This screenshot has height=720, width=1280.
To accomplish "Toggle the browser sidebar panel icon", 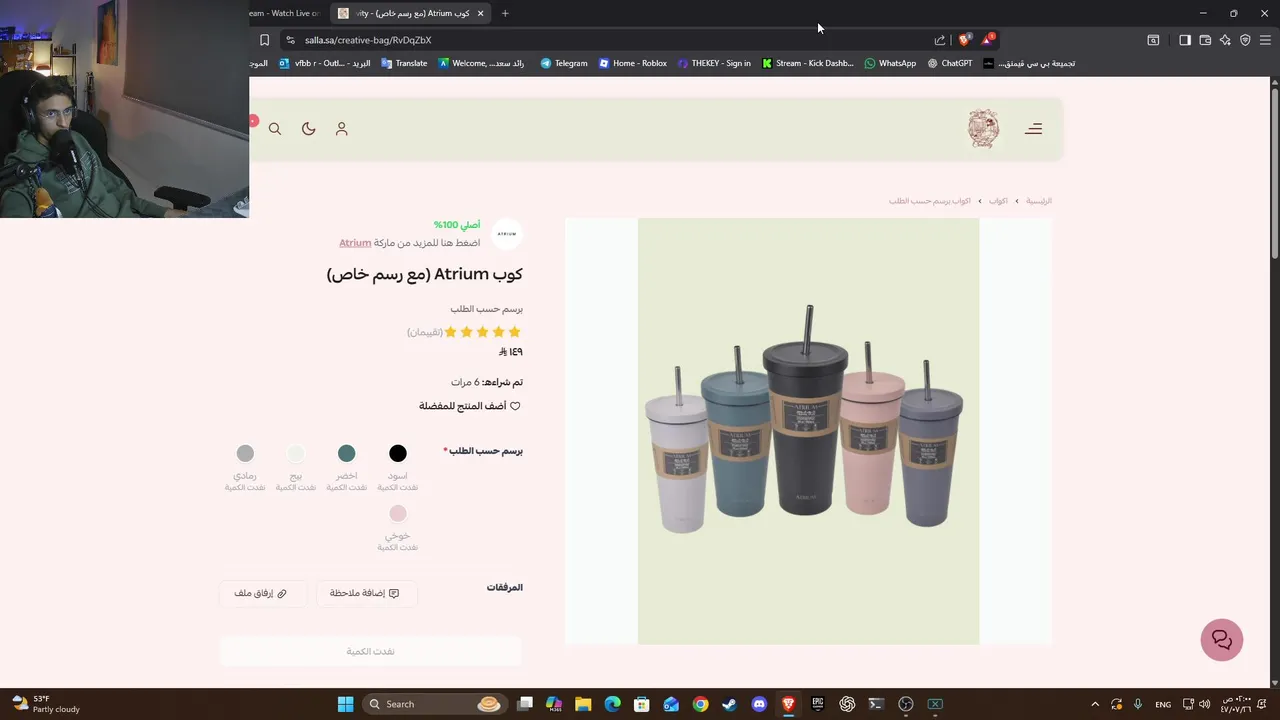I will (1184, 40).
